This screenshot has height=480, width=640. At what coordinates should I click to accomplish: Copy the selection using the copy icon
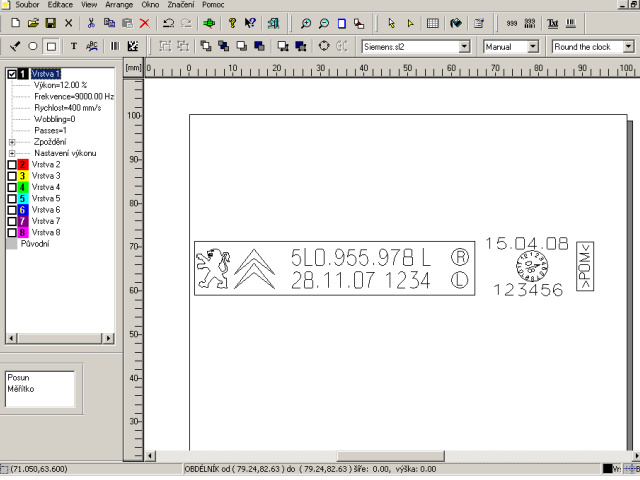(109, 23)
